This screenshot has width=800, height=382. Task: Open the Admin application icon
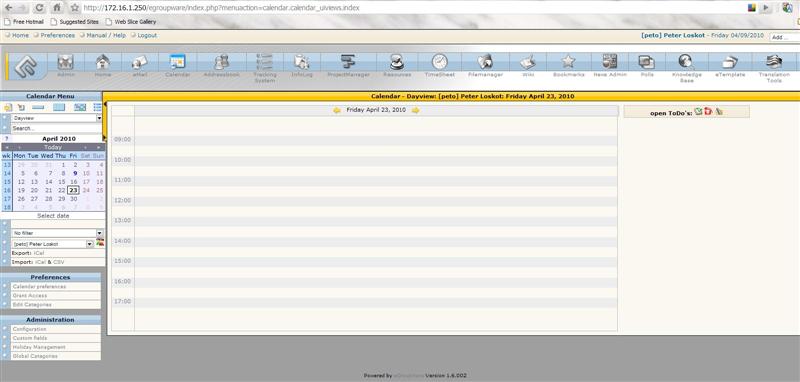pos(65,62)
